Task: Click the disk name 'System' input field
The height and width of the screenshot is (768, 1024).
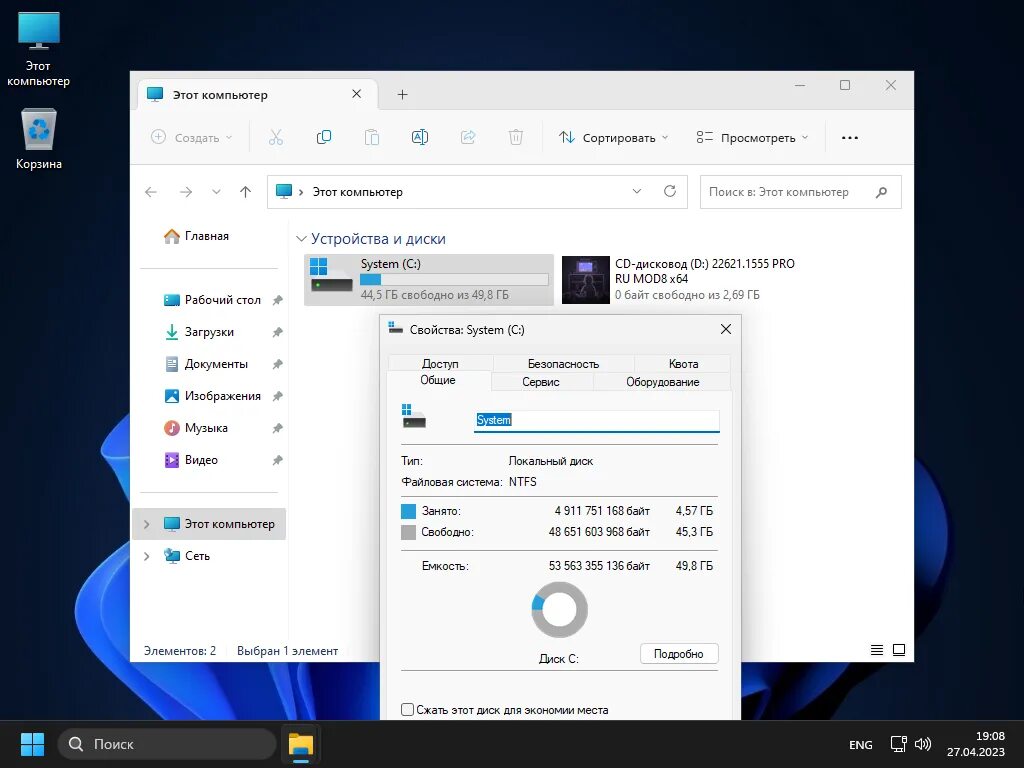Action: click(596, 420)
